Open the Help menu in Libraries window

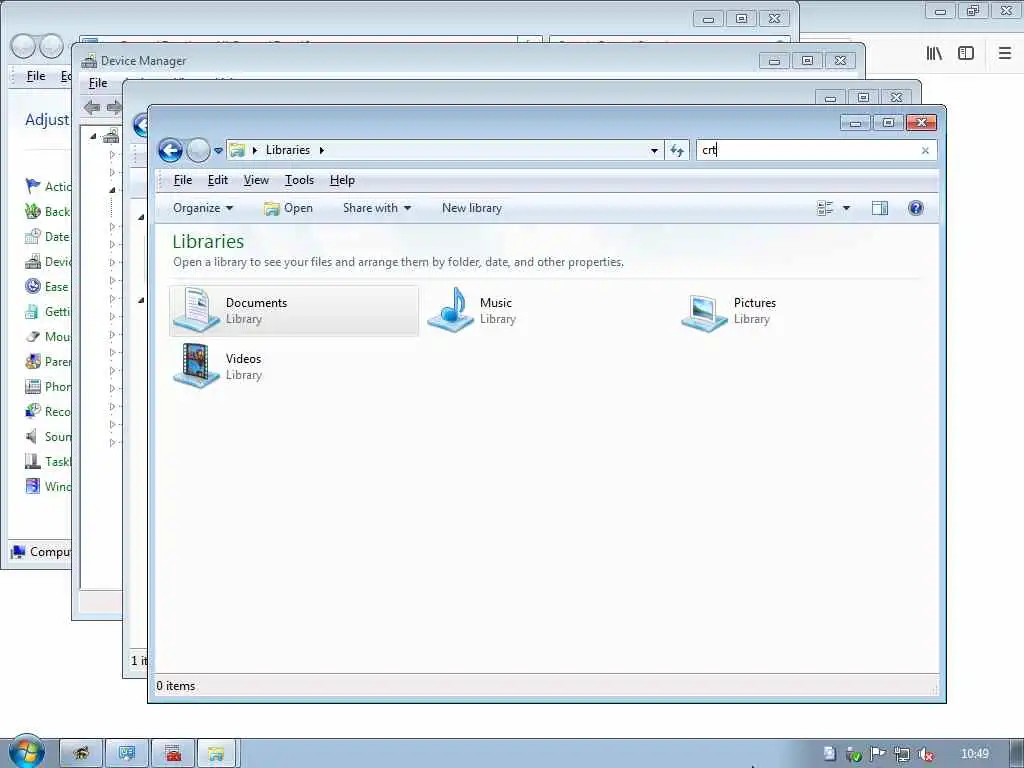pos(342,180)
